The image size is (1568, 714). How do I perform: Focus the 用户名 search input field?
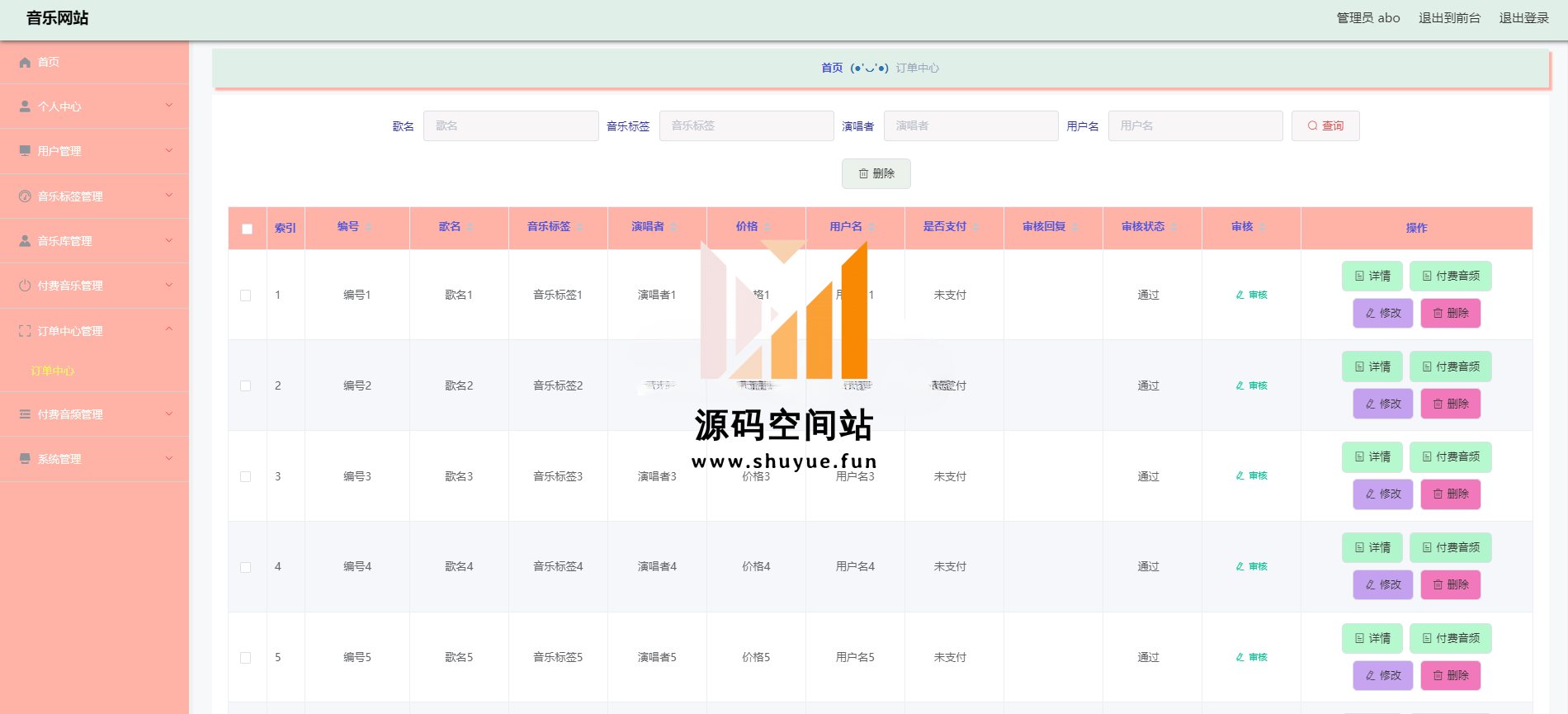click(1195, 125)
